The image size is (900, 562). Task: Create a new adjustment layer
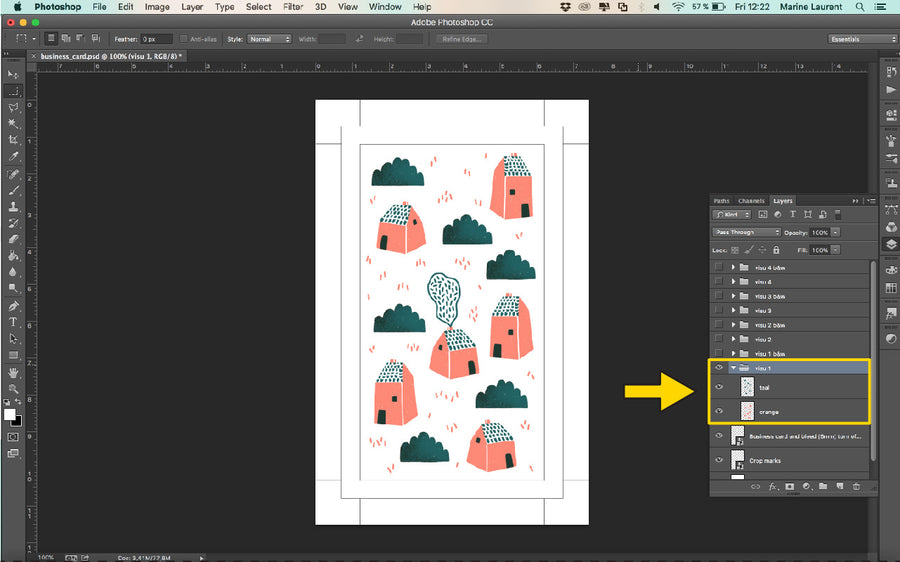point(806,487)
